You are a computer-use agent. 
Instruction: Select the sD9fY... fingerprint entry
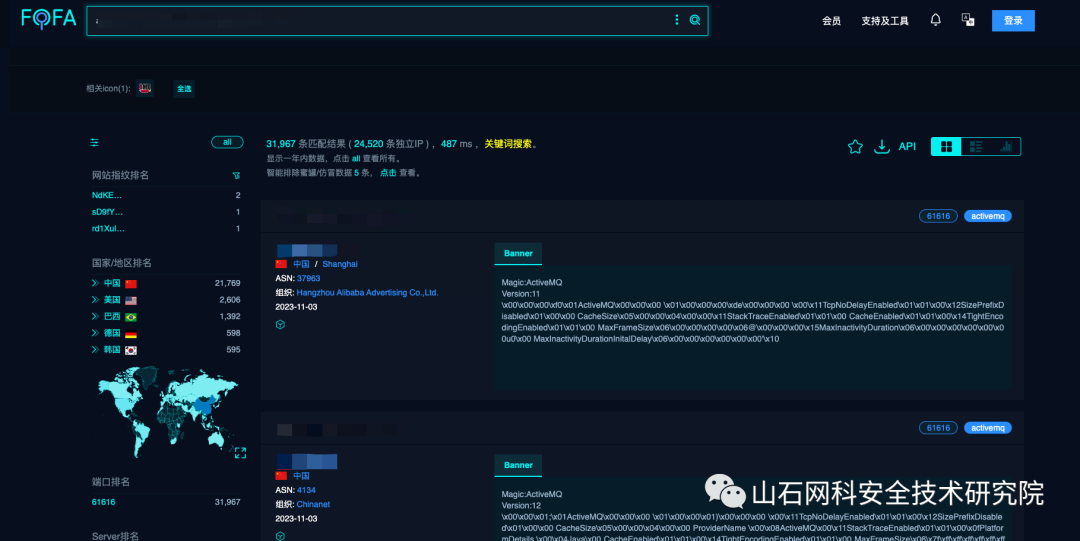107,212
